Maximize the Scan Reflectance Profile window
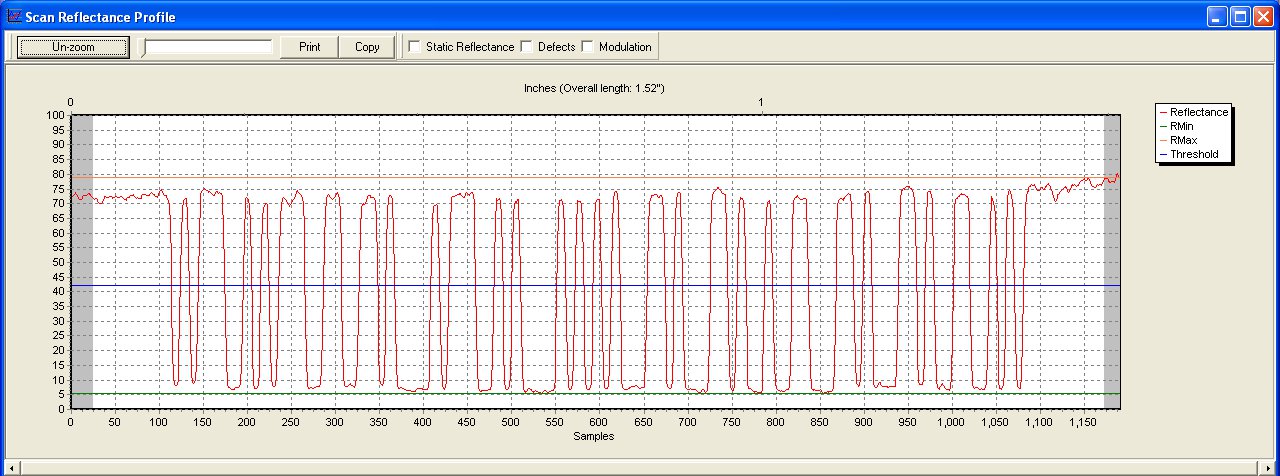This screenshot has height=476, width=1280. pyautogui.click(x=1240, y=17)
